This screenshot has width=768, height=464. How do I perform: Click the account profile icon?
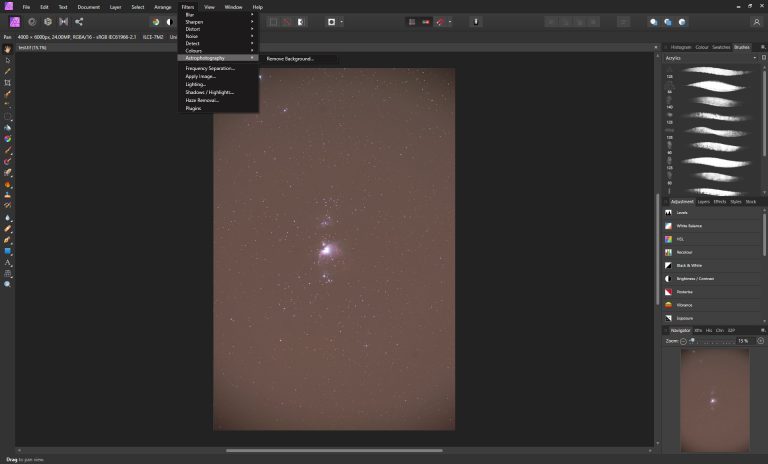(756, 22)
